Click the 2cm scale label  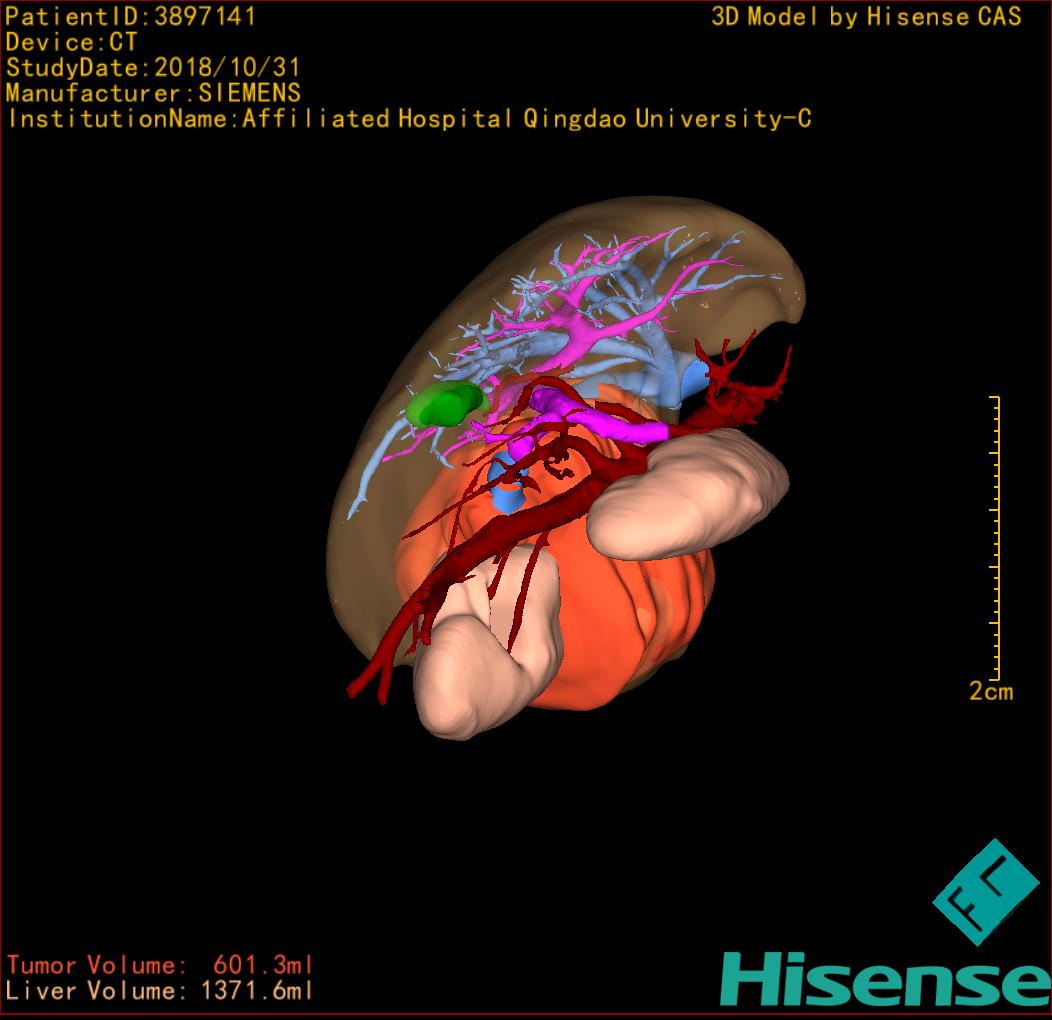coord(991,691)
